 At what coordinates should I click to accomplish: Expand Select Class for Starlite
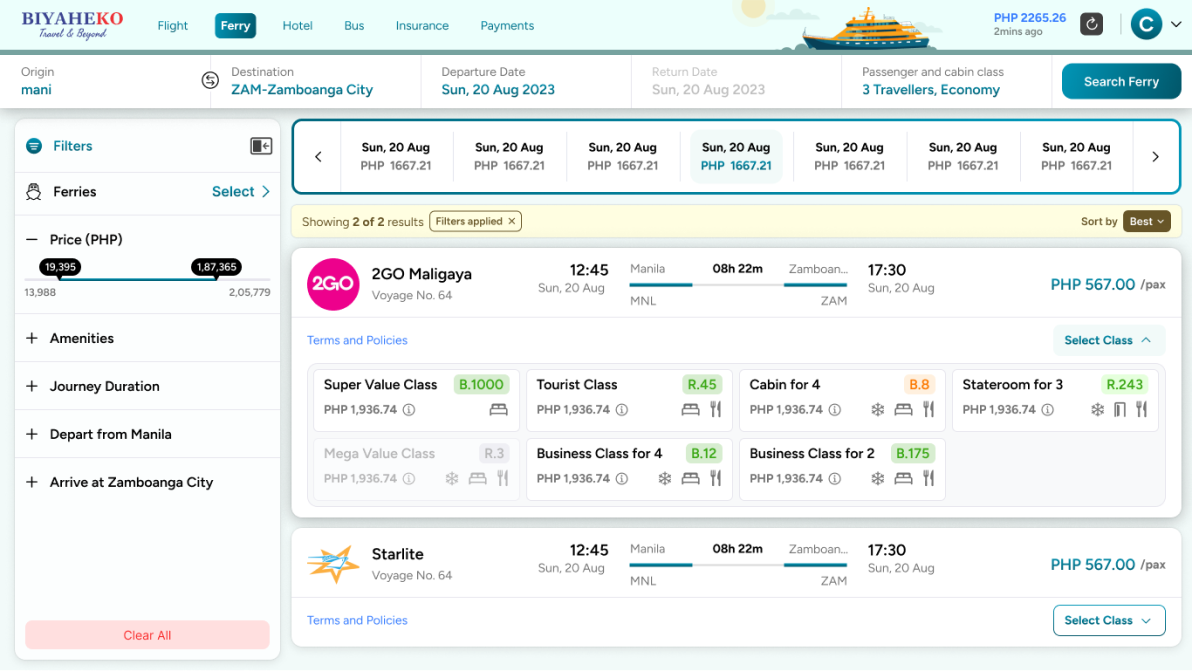[1108, 620]
